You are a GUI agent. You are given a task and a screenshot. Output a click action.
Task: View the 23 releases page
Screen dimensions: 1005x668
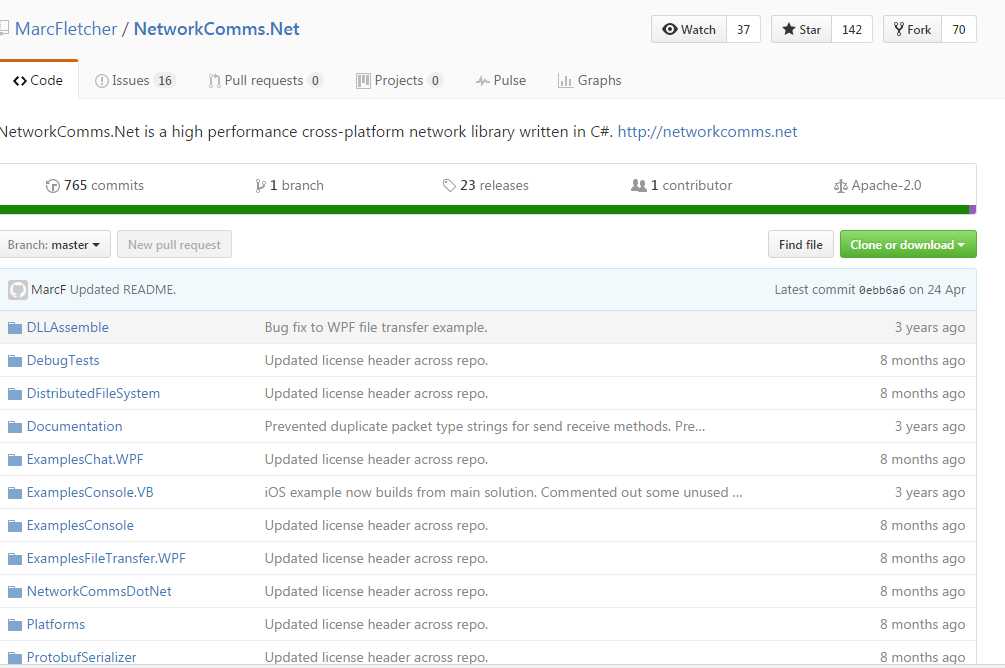(486, 185)
